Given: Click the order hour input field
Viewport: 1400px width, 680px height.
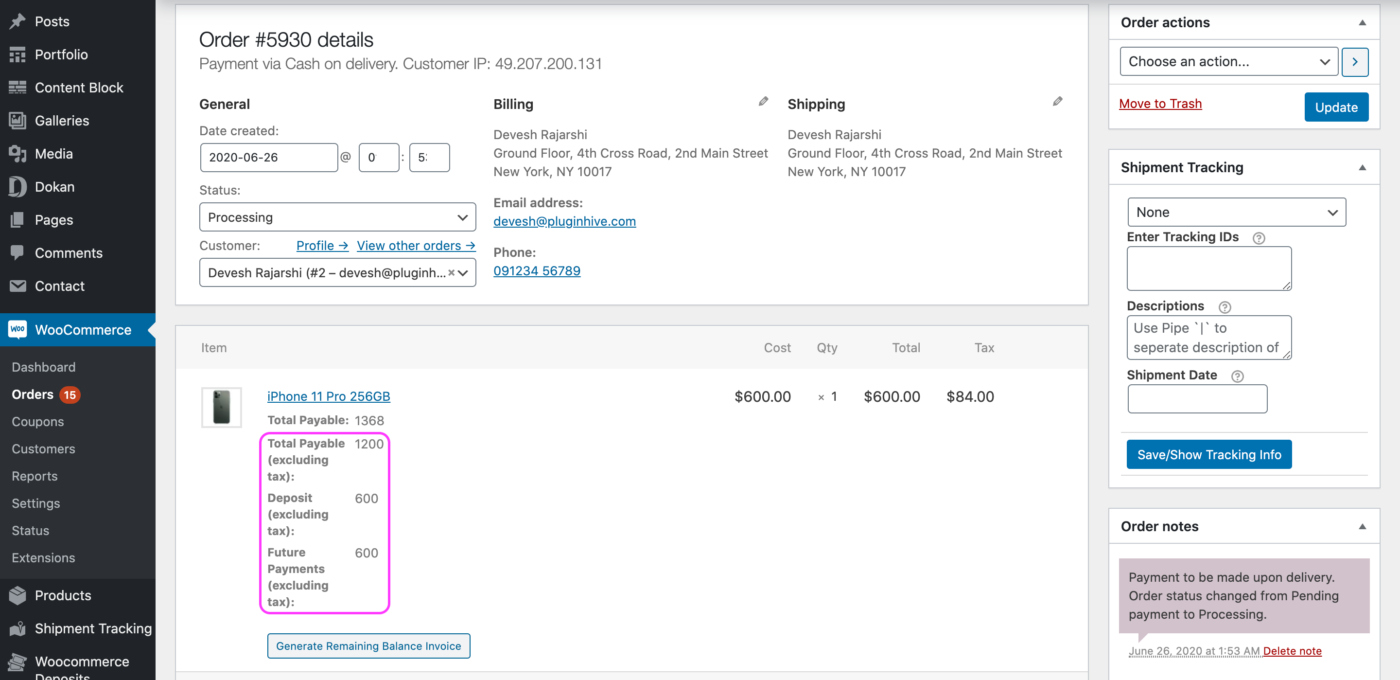Looking at the screenshot, I should click(379, 158).
